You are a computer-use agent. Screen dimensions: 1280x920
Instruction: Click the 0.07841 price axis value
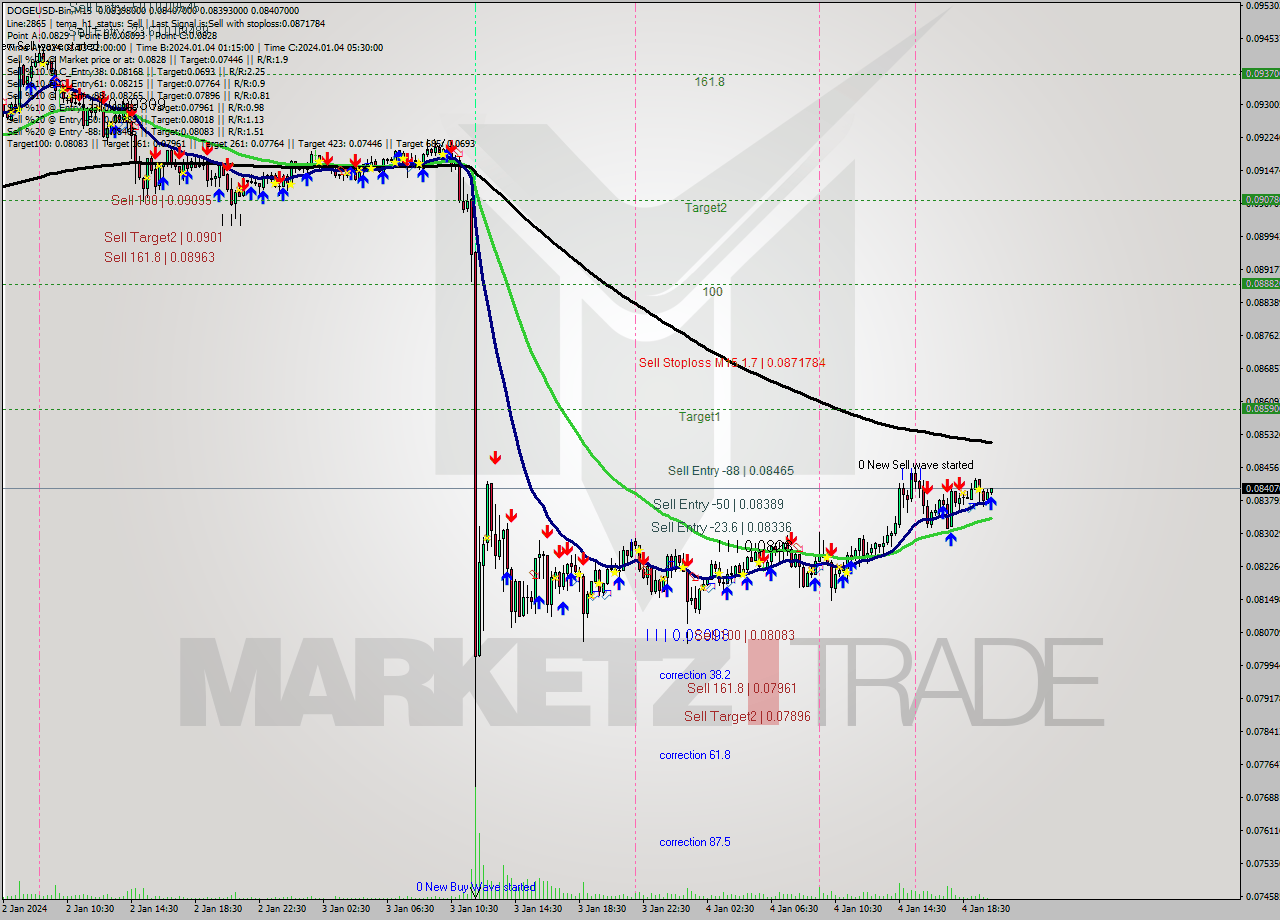1261,731
